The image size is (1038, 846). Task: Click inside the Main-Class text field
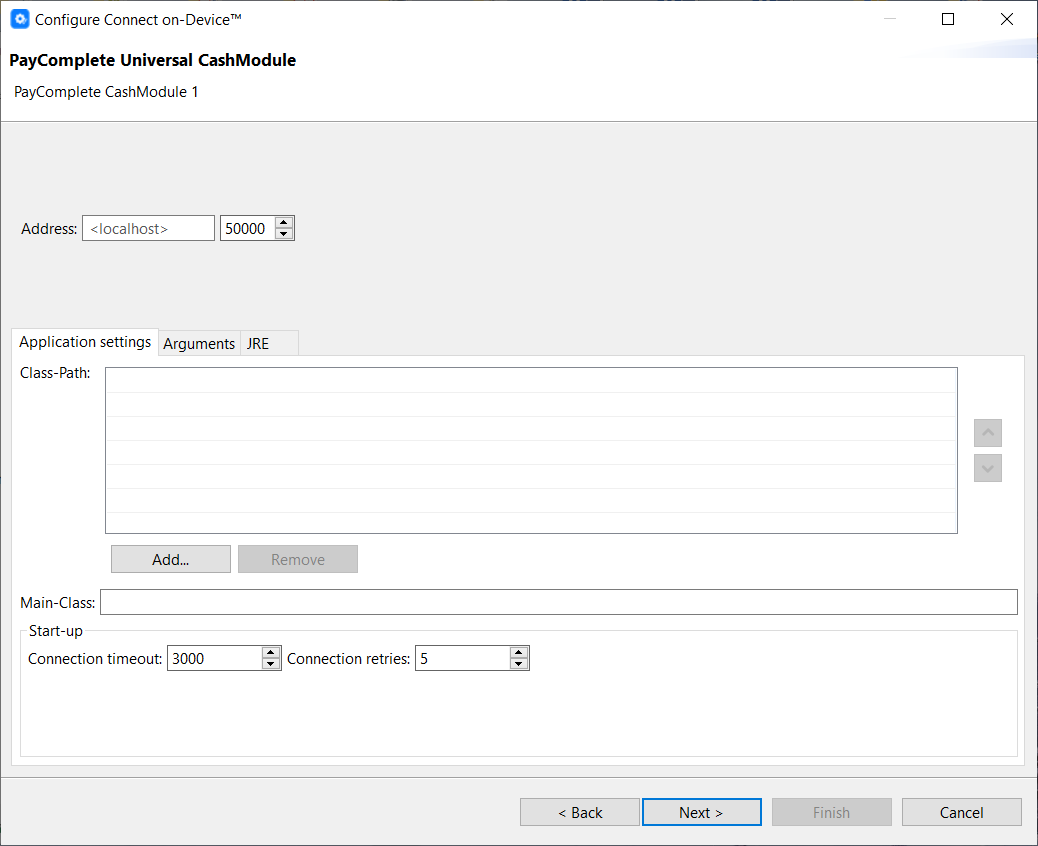558,601
